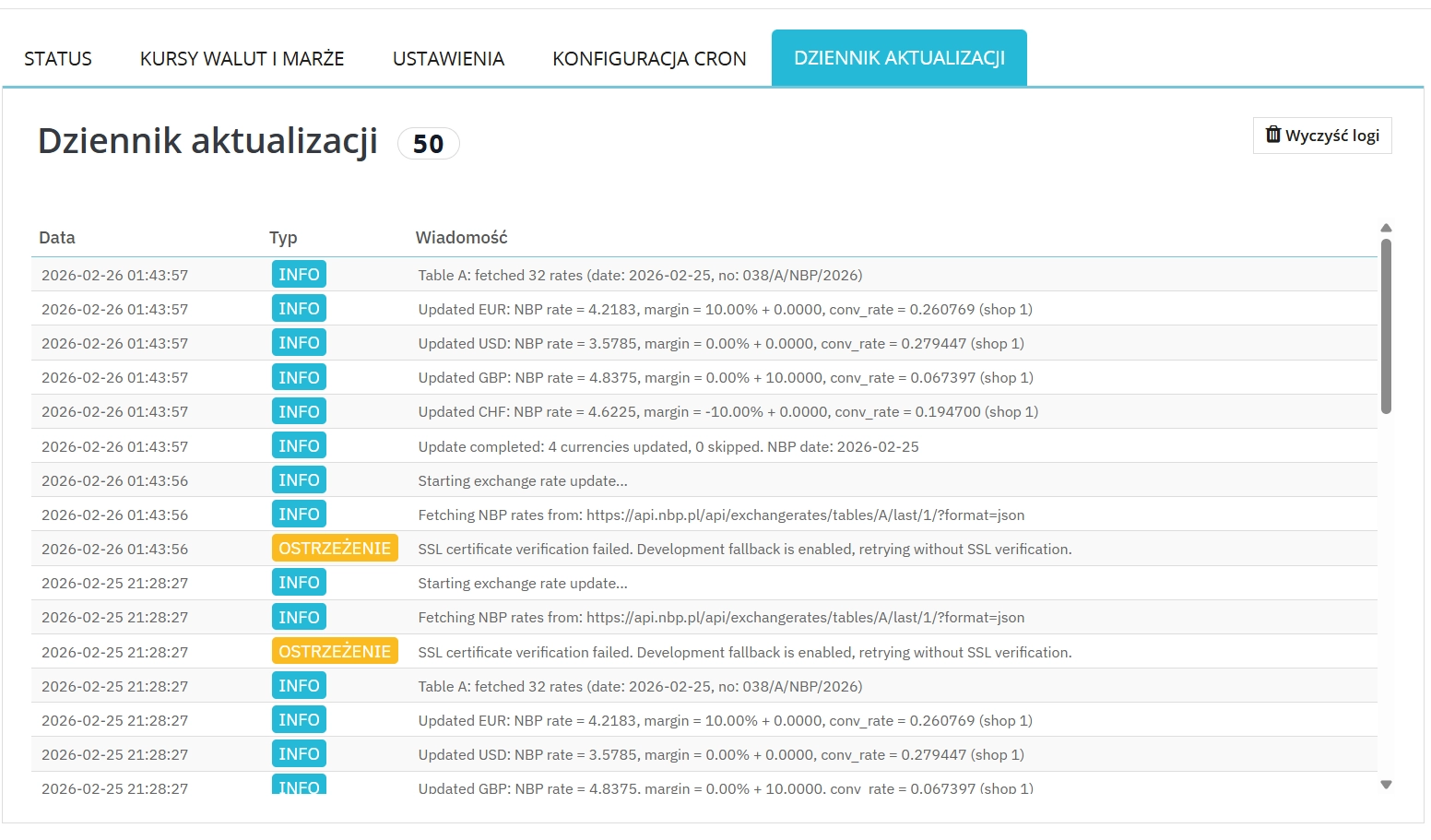Click the Wiadomość column header
The image size is (1431, 840).
pos(461,238)
